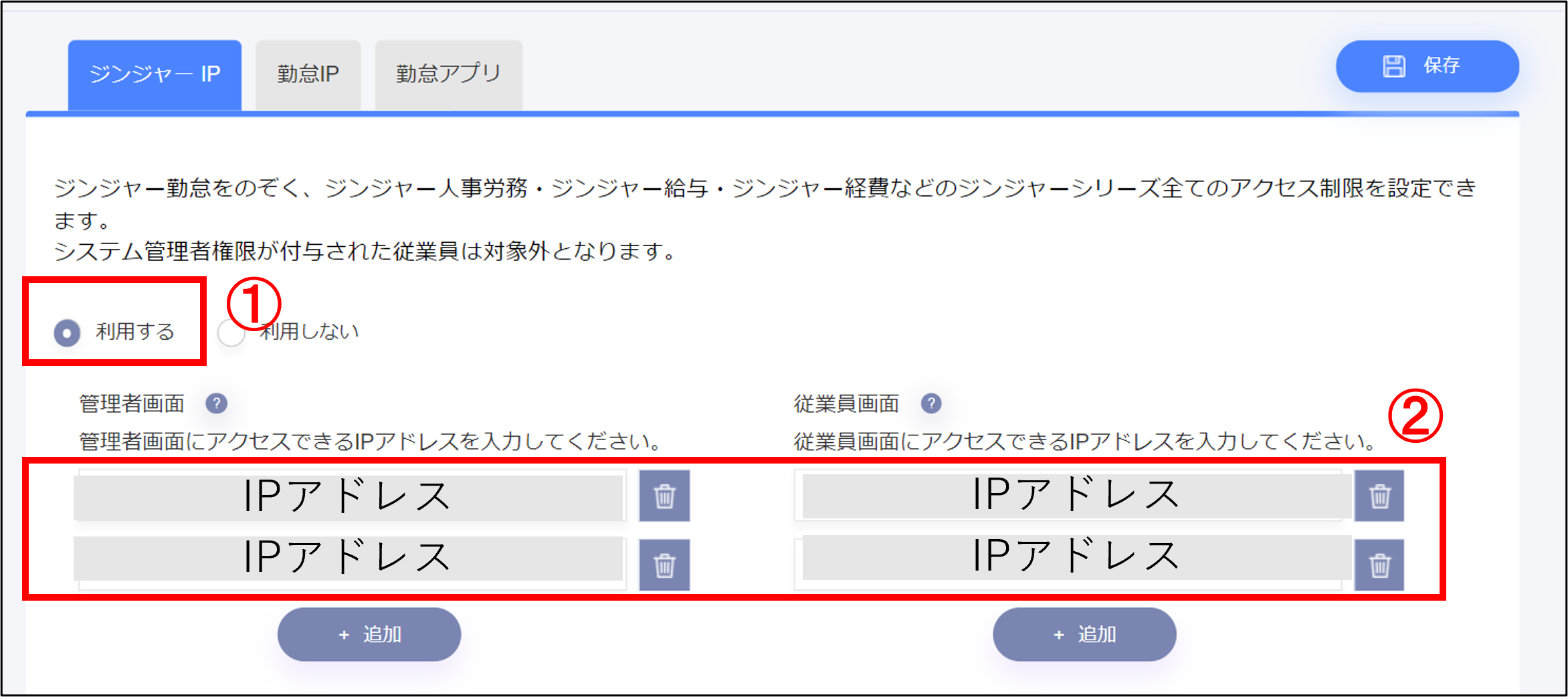This screenshot has width=1568, height=697.
Task: Show help for 従業員画面
Action: coord(931,403)
